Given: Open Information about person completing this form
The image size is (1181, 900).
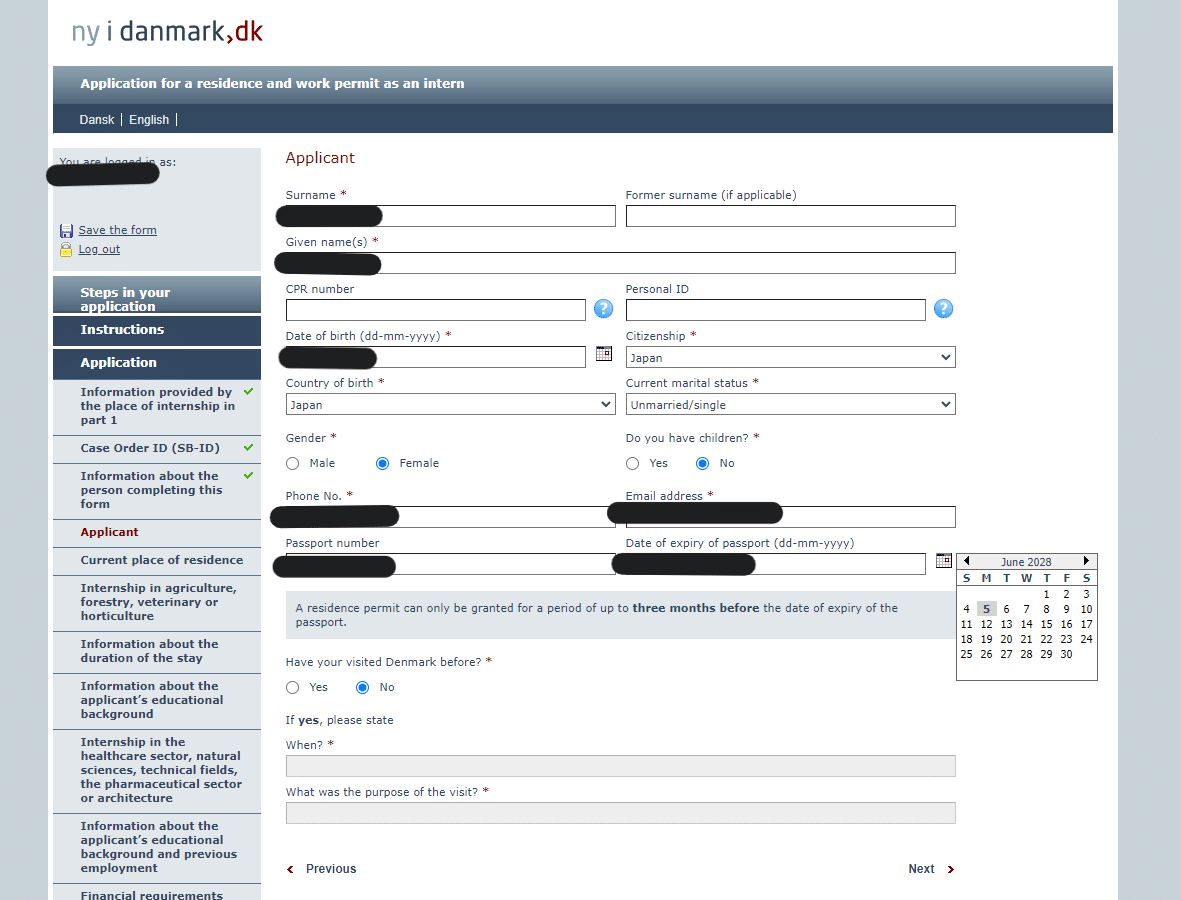Looking at the screenshot, I should point(157,490).
